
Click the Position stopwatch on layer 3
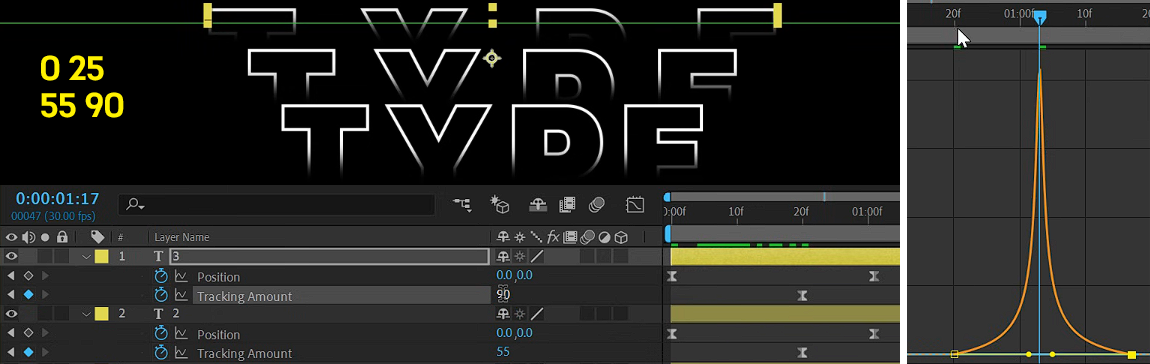pyautogui.click(x=161, y=277)
